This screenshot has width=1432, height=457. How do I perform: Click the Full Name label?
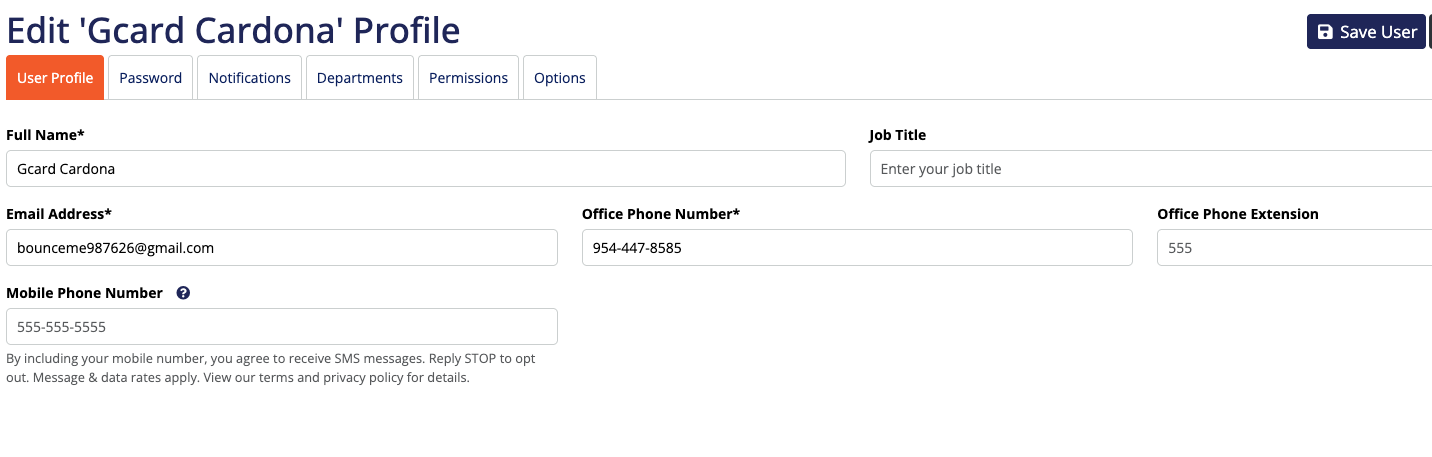pos(45,135)
